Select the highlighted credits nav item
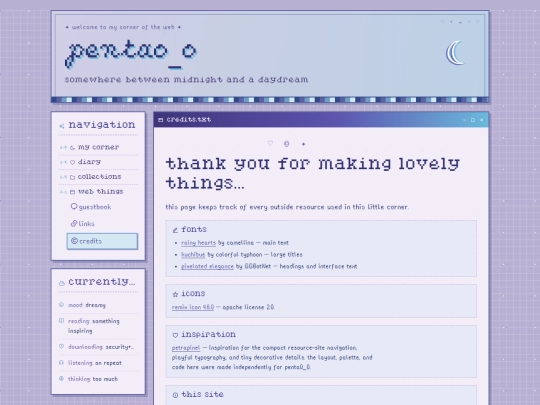Image resolution: width=540 pixels, height=405 pixels. click(x=102, y=241)
